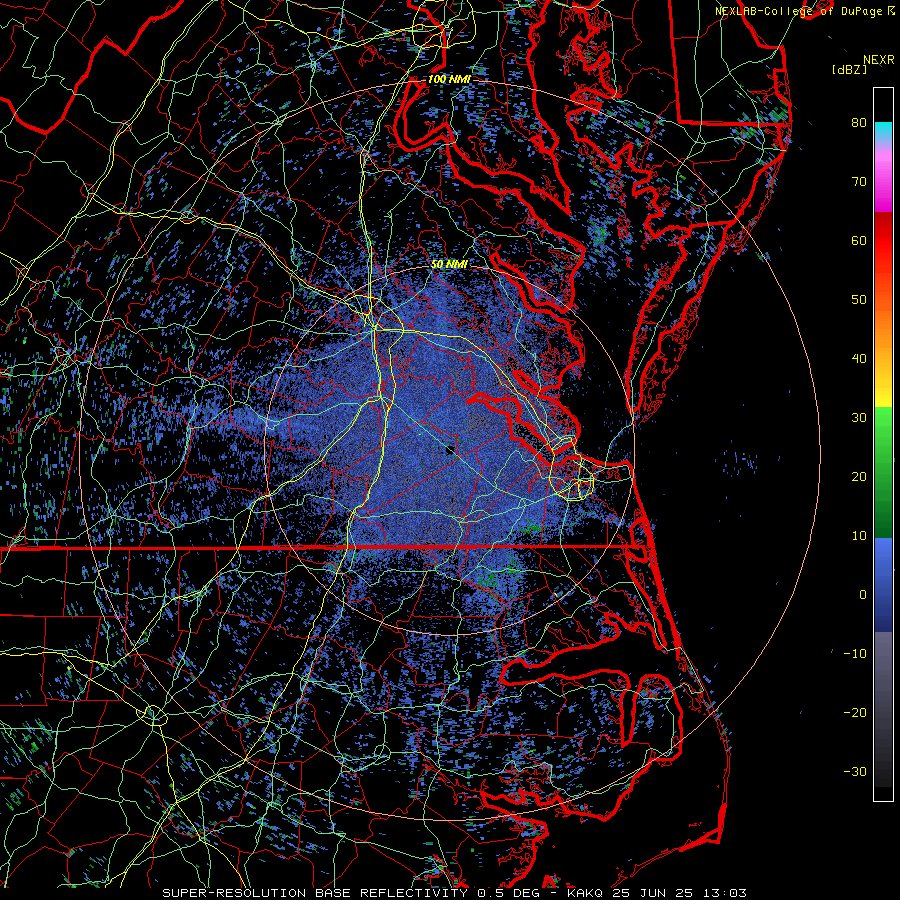
Task: Click the -30 dBZ scale label
Action: click(x=855, y=771)
